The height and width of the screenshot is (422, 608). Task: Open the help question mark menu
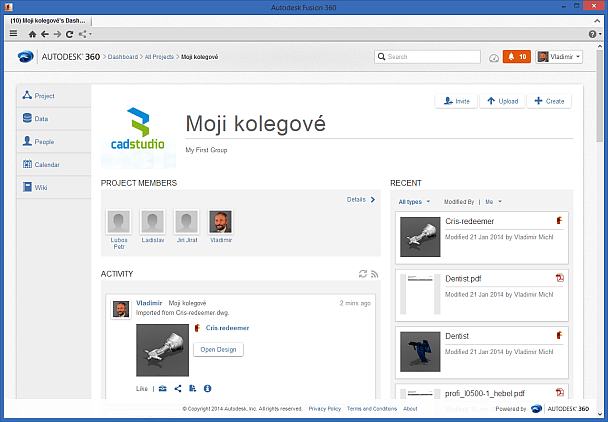click(x=594, y=34)
